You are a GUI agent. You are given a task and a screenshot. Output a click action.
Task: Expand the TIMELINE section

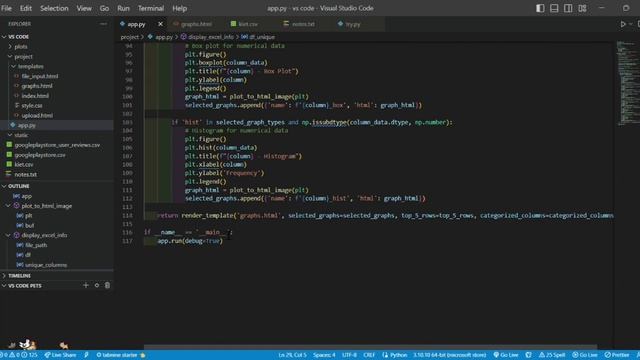click(19, 276)
